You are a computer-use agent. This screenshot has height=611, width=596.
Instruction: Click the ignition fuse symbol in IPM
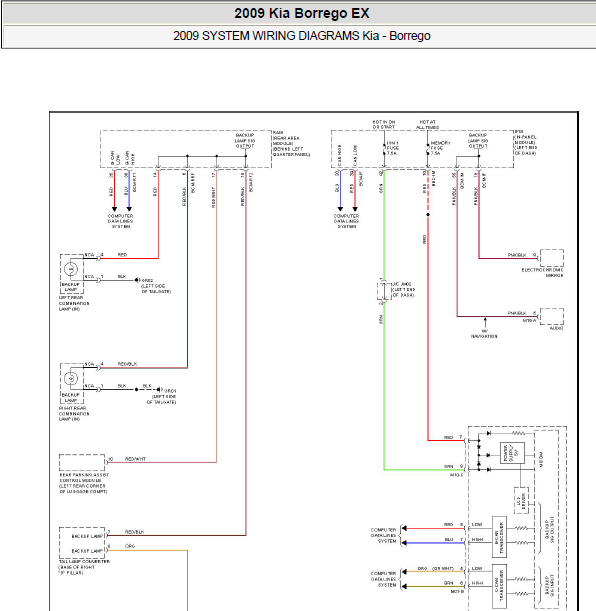384,149
